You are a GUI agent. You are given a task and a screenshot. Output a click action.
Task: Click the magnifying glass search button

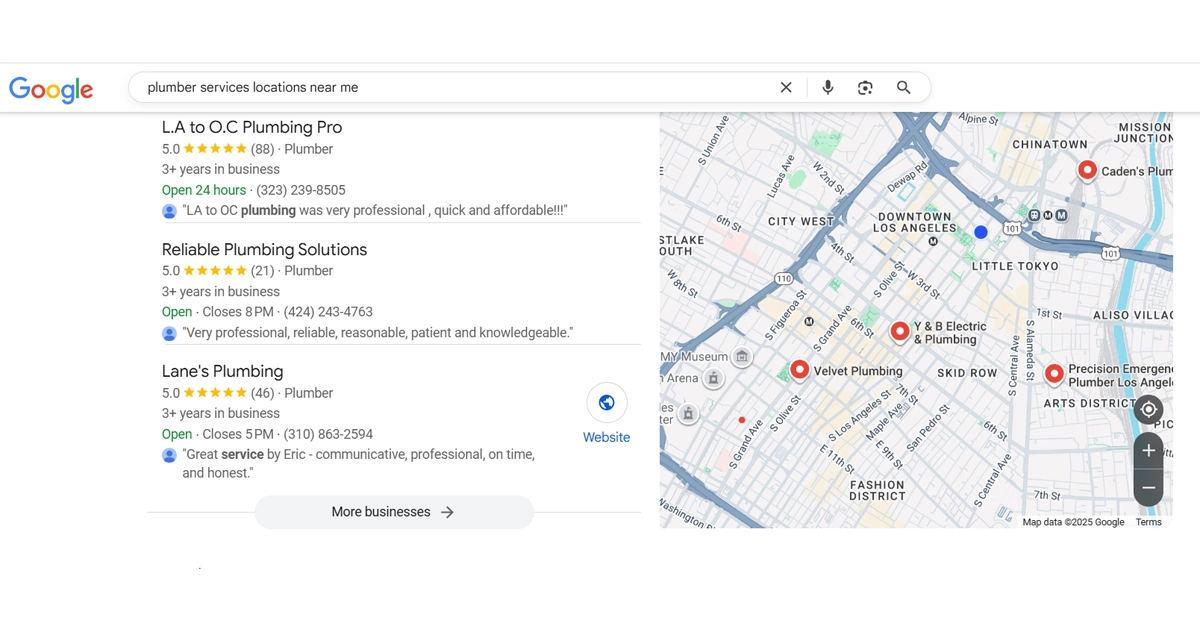coord(904,88)
